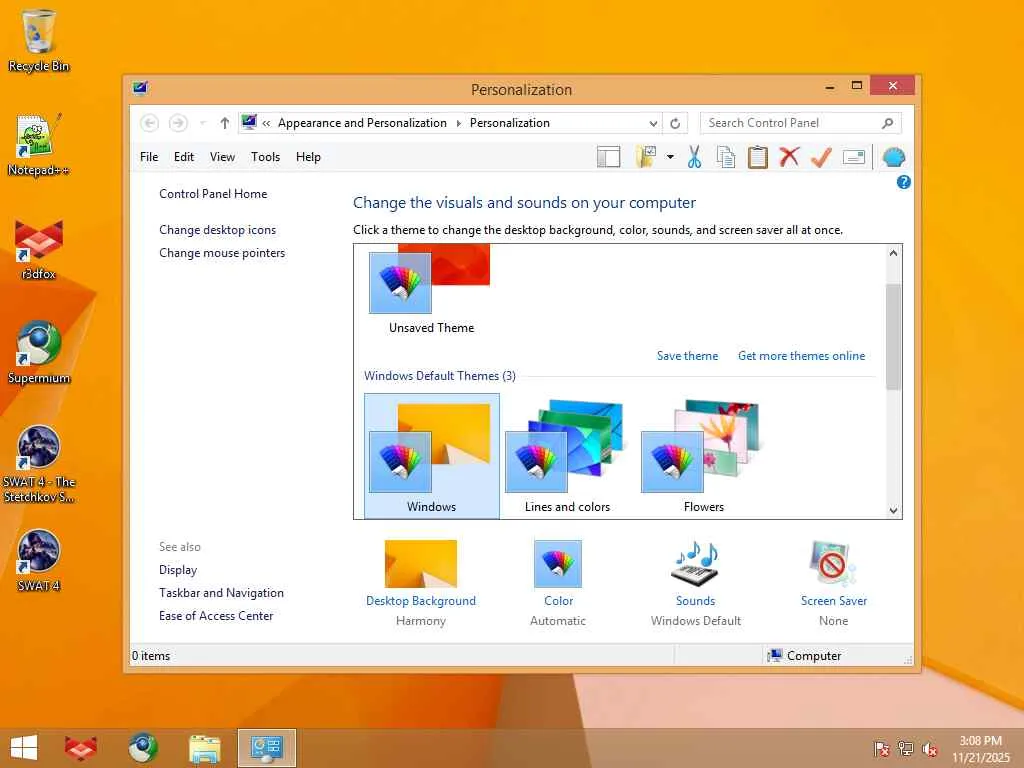The height and width of the screenshot is (768, 1024).
Task: Select the Lines and colors theme
Action: click(568, 456)
